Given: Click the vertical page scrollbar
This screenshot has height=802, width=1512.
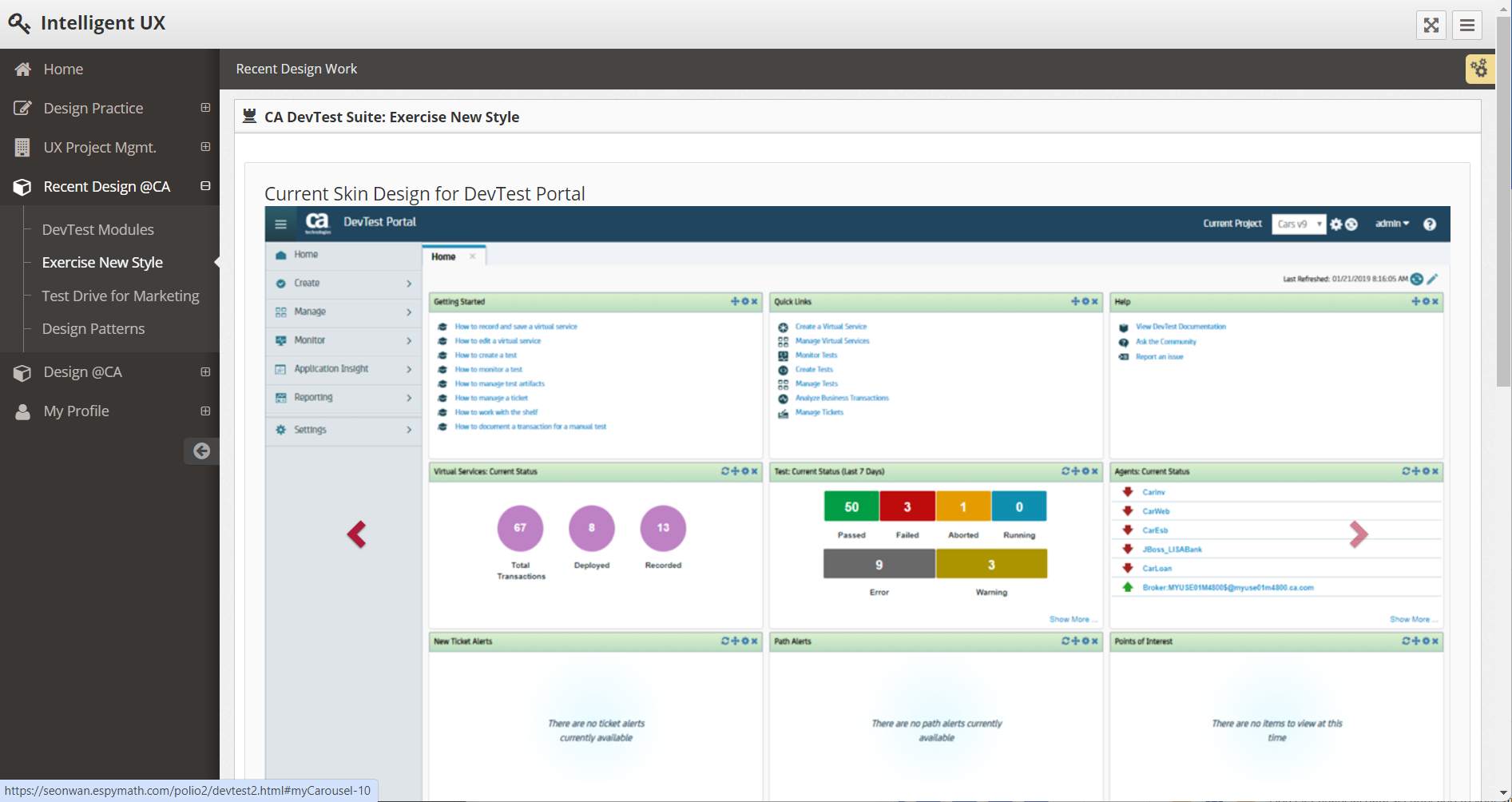Looking at the screenshot, I should 1503,200.
